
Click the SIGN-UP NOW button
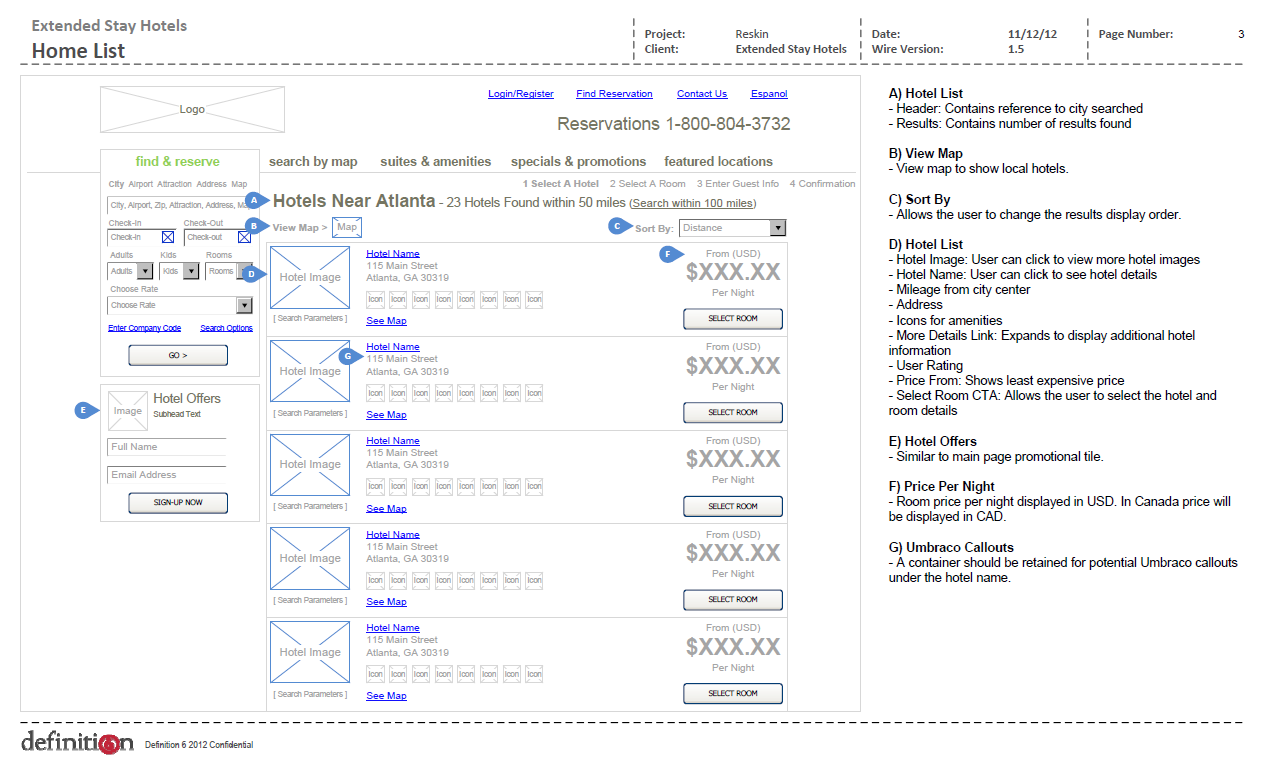[178, 503]
